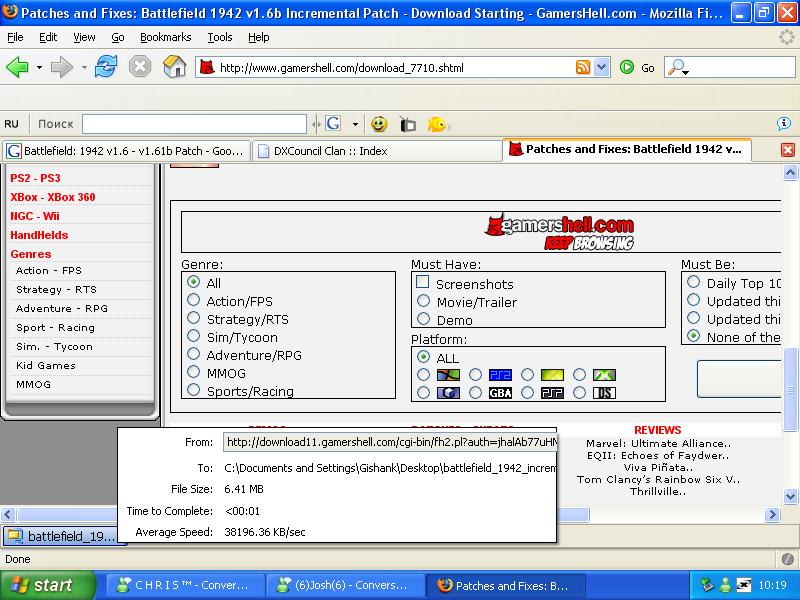This screenshot has width=800, height=600.
Task: Click the Google G search icon
Action: [333, 123]
